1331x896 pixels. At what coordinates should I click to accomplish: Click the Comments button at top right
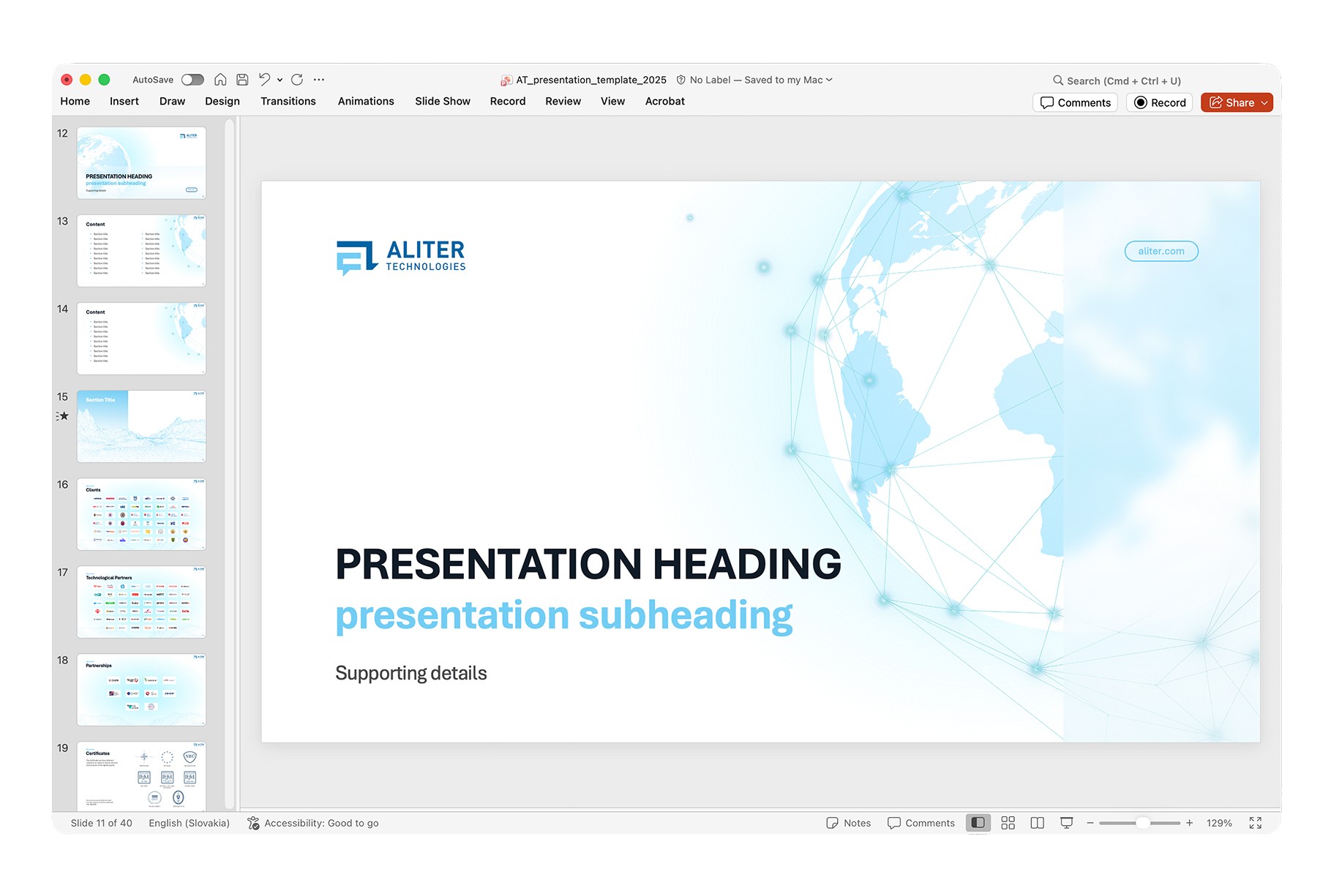click(1075, 102)
